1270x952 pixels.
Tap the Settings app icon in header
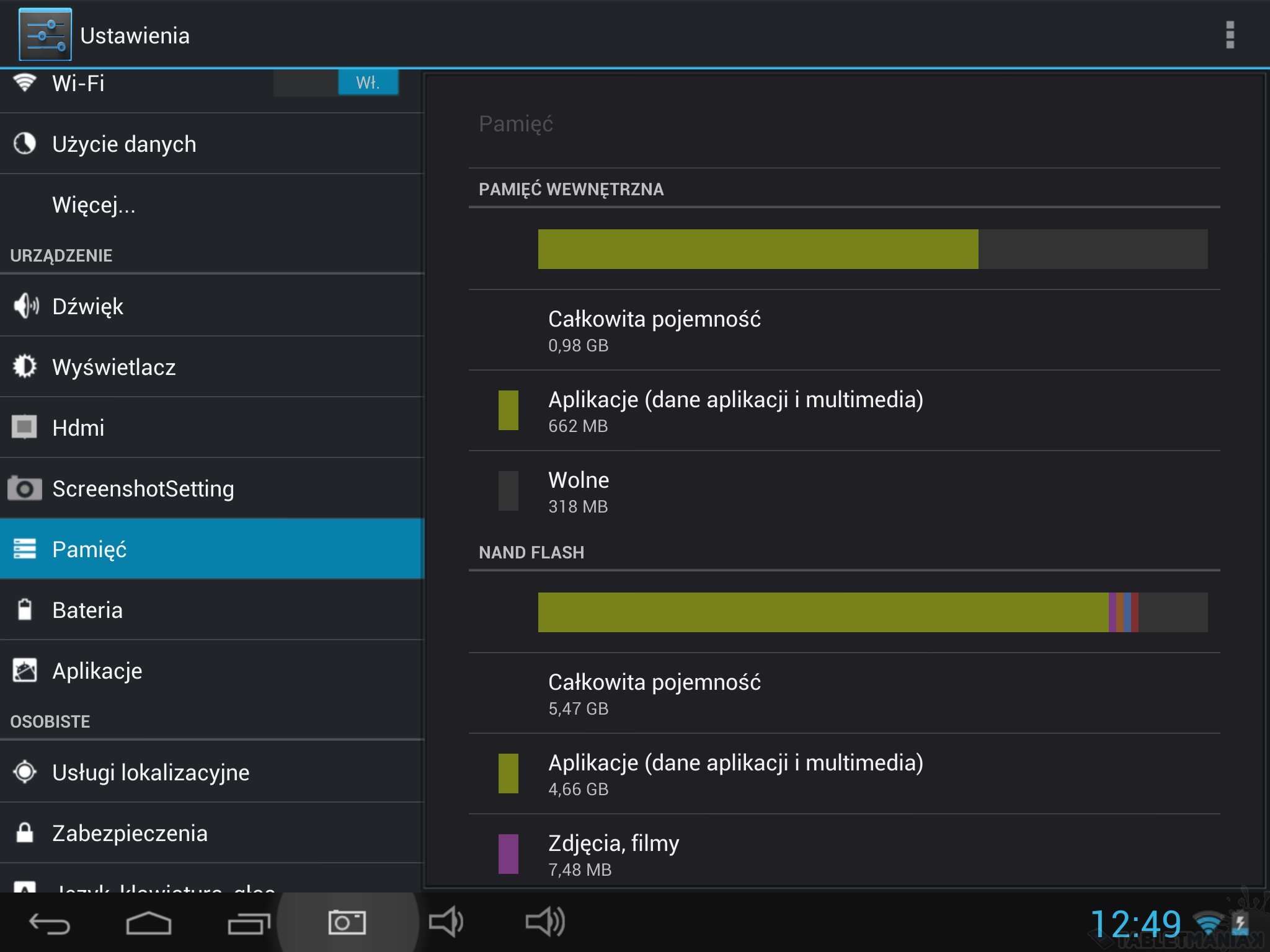coord(45,35)
